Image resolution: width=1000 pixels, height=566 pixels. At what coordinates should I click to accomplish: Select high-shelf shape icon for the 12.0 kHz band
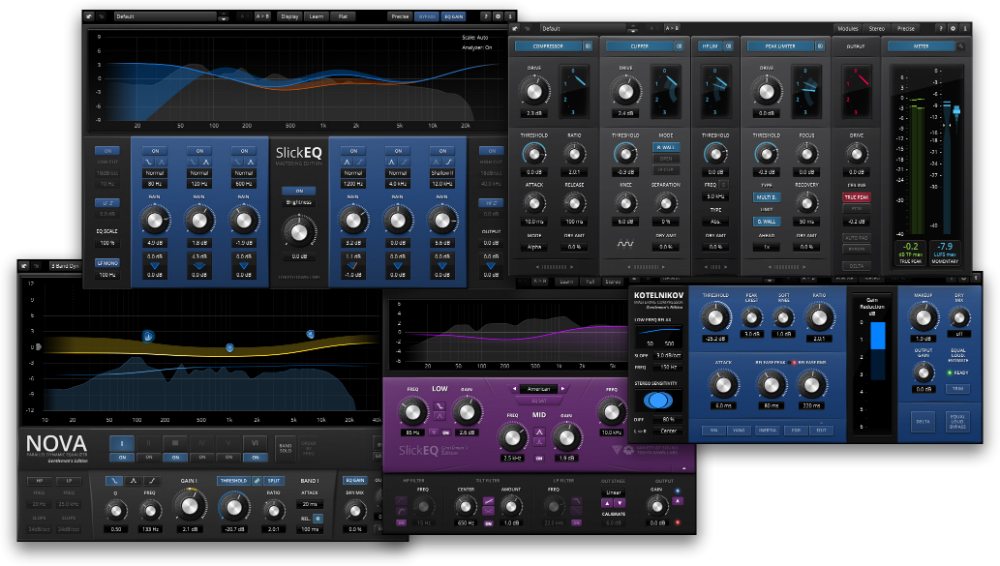tap(448, 162)
